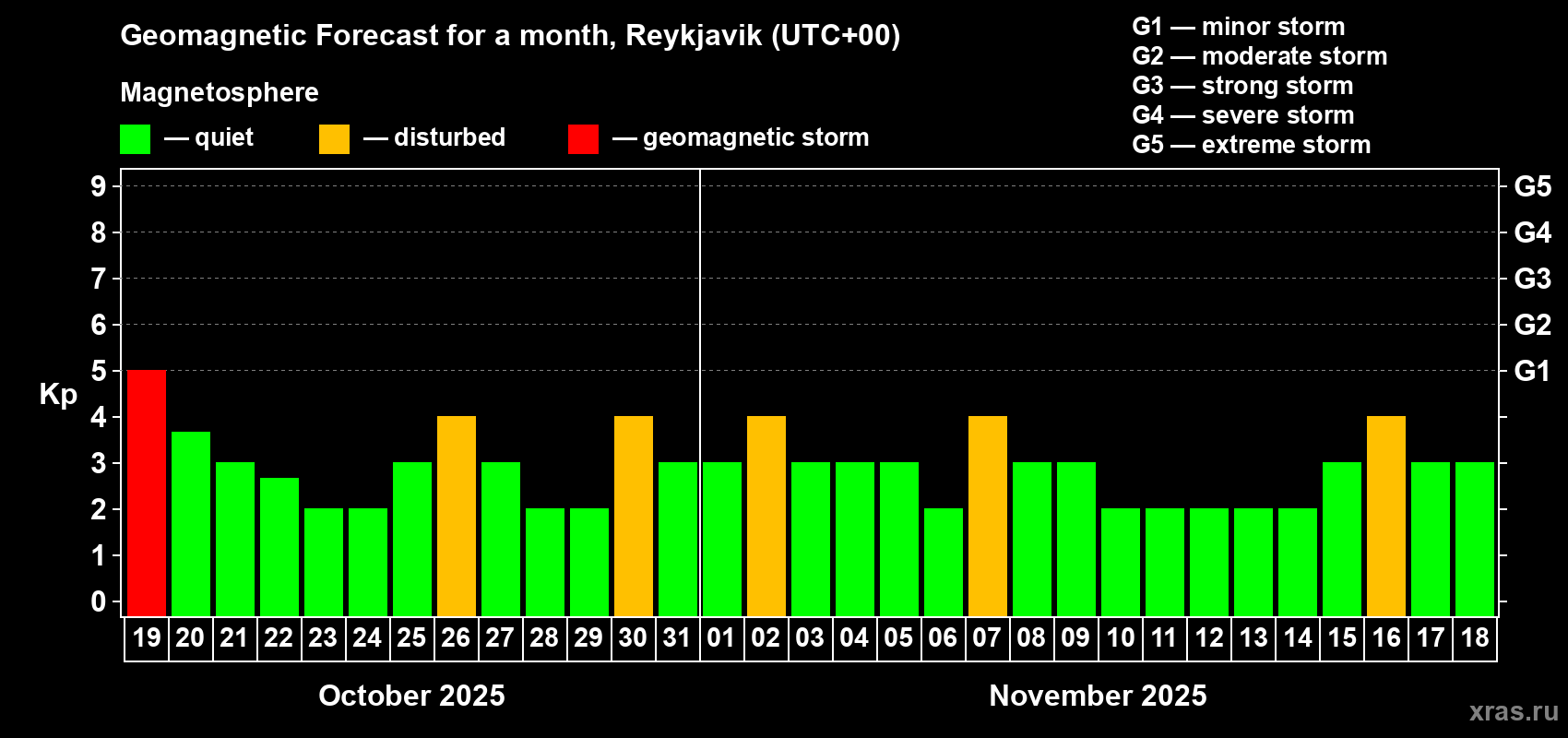Select the green bar for November 18

(1475, 539)
